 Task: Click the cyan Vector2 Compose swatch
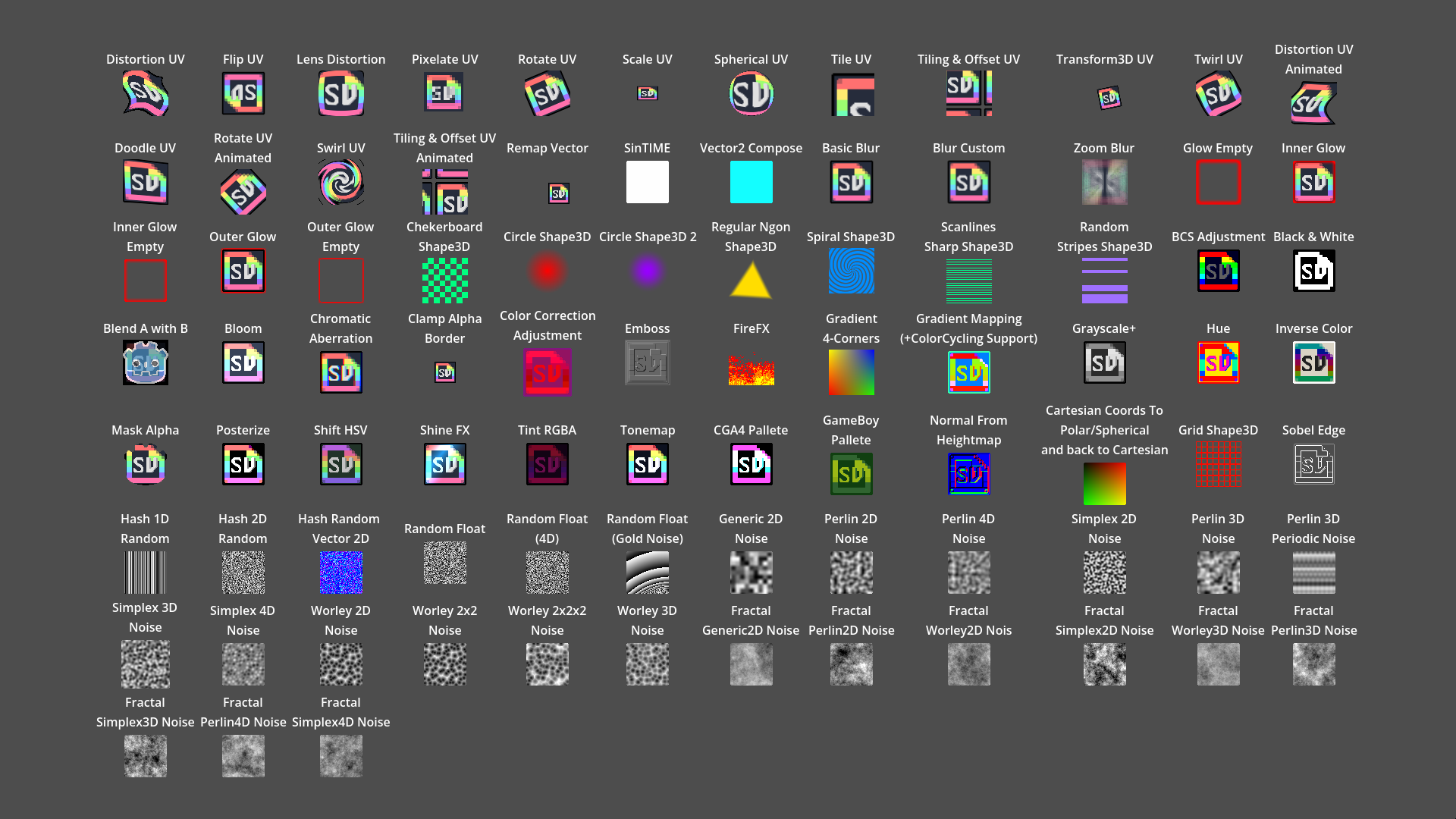[x=751, y=182]
